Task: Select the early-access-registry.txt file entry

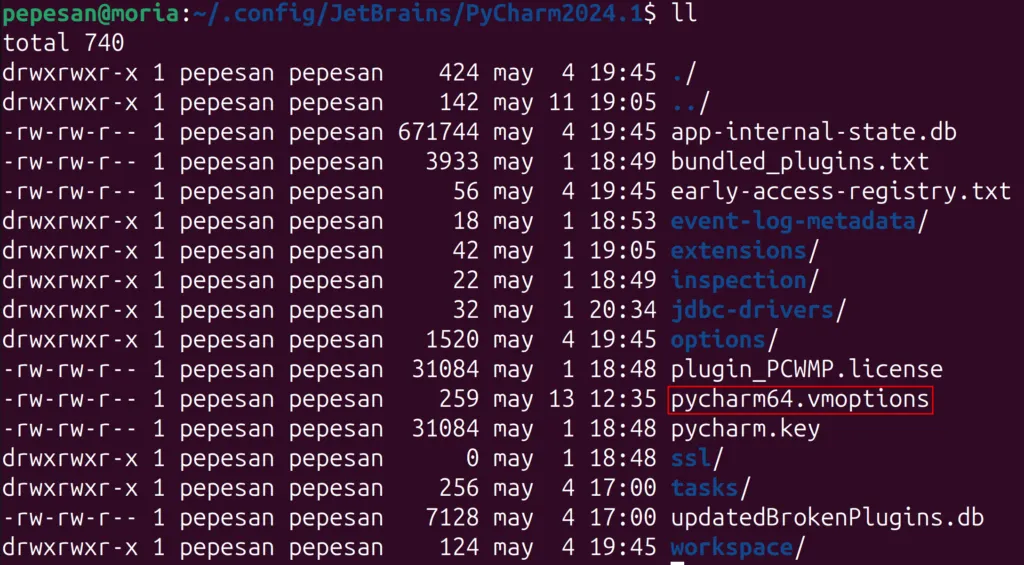Action: pyautogui.click(x=841, y=192)
